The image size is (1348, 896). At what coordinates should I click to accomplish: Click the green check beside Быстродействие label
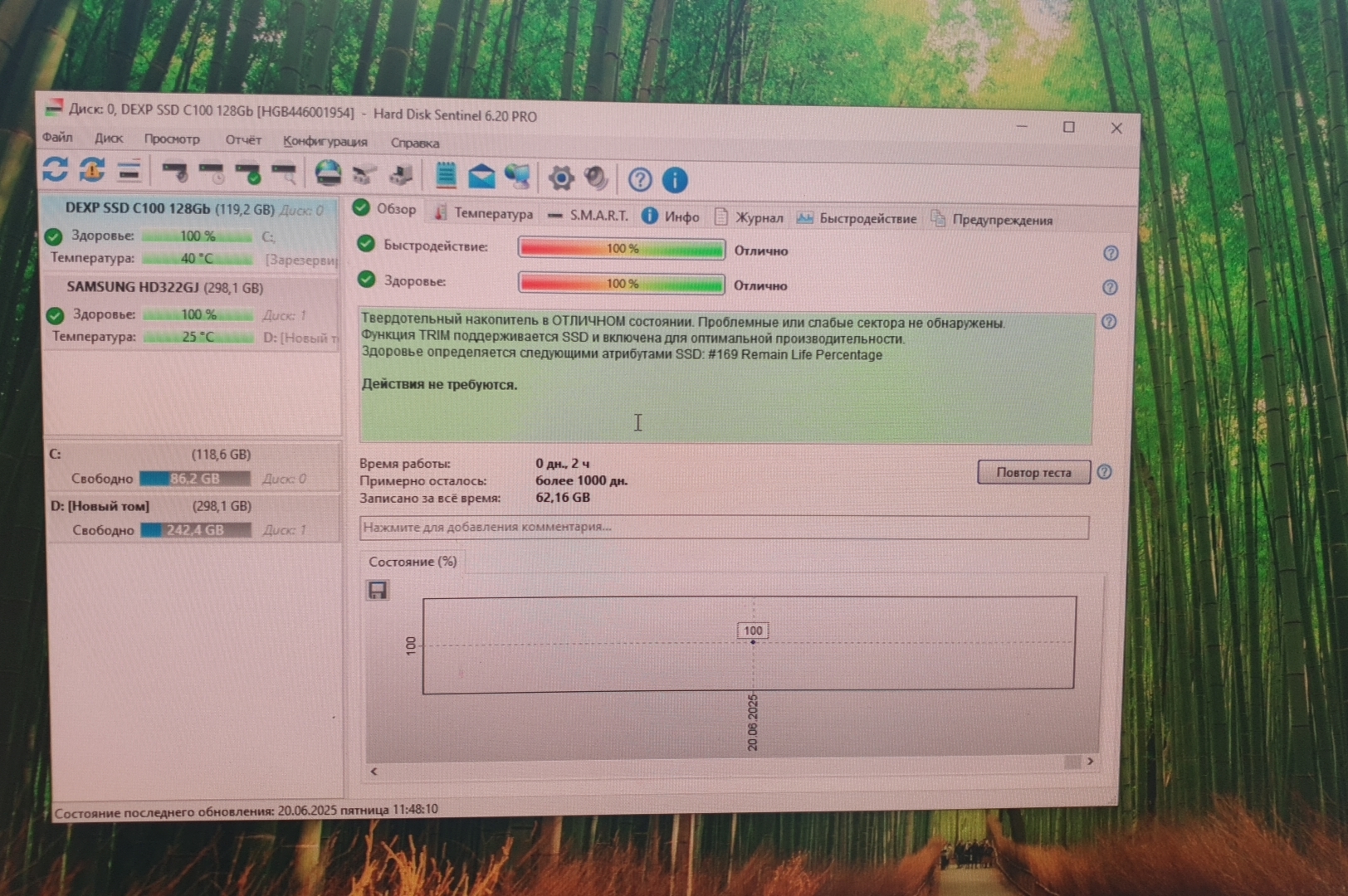366,244
